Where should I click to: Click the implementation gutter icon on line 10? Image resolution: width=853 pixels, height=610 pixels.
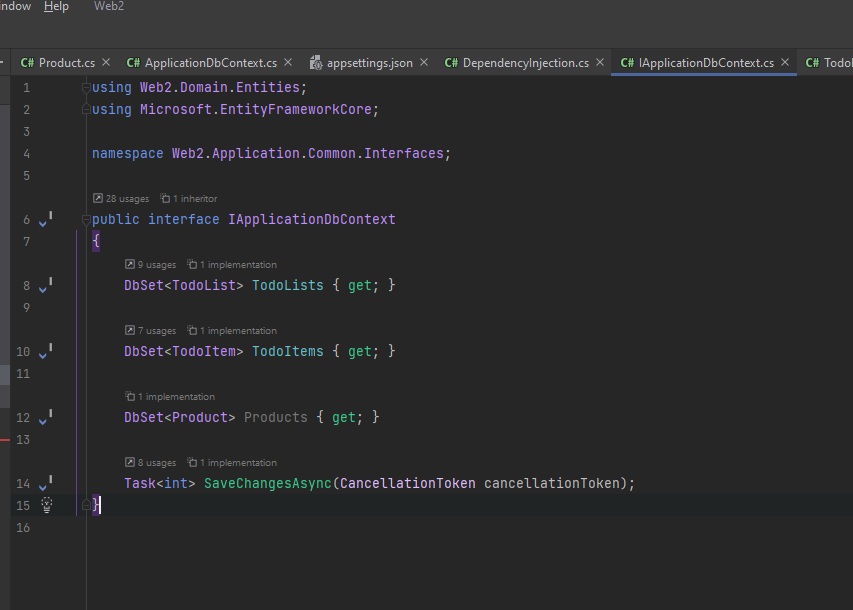[46, 351]
